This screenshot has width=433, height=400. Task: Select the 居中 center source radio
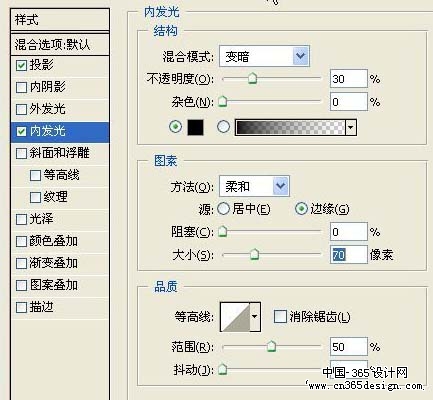click(223, 209)
